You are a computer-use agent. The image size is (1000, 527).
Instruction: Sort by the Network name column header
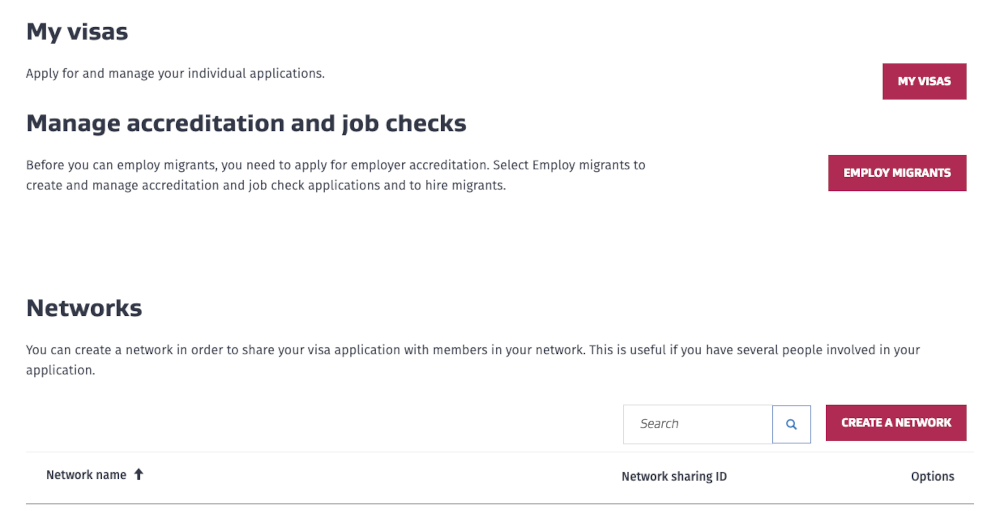(x=86, y=475)
